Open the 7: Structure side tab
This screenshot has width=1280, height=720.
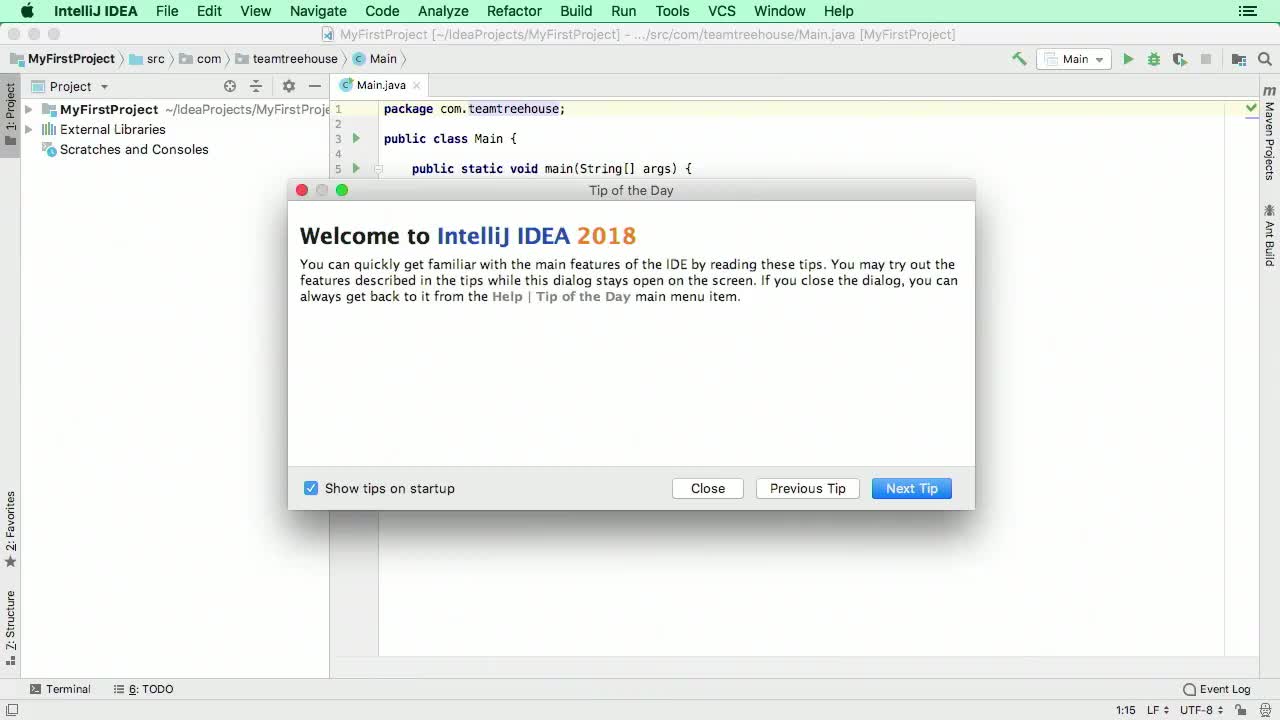tap(10, 628)
